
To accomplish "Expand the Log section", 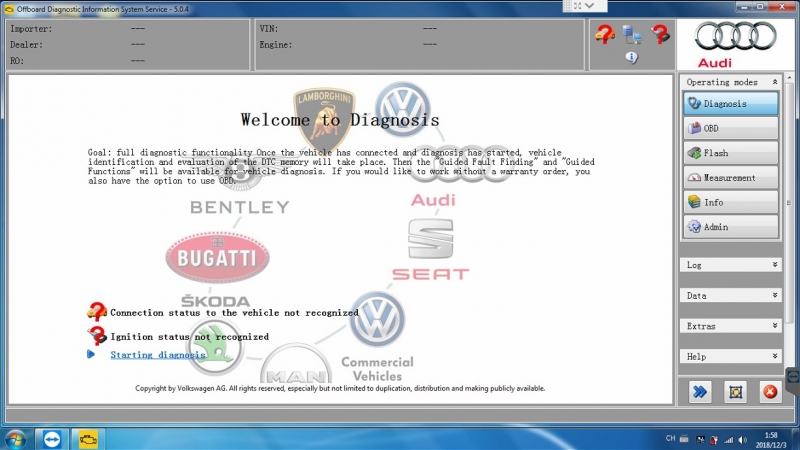I will (x=730, y=265).
